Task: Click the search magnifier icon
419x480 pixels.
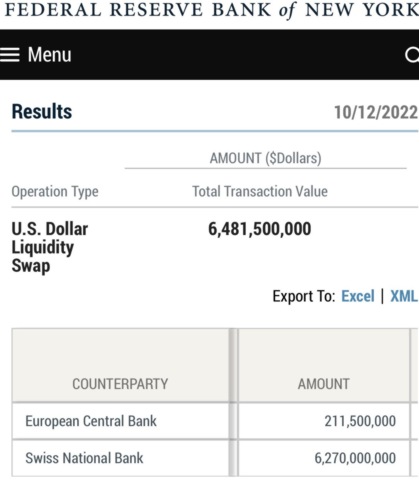Action: point(412,55)
